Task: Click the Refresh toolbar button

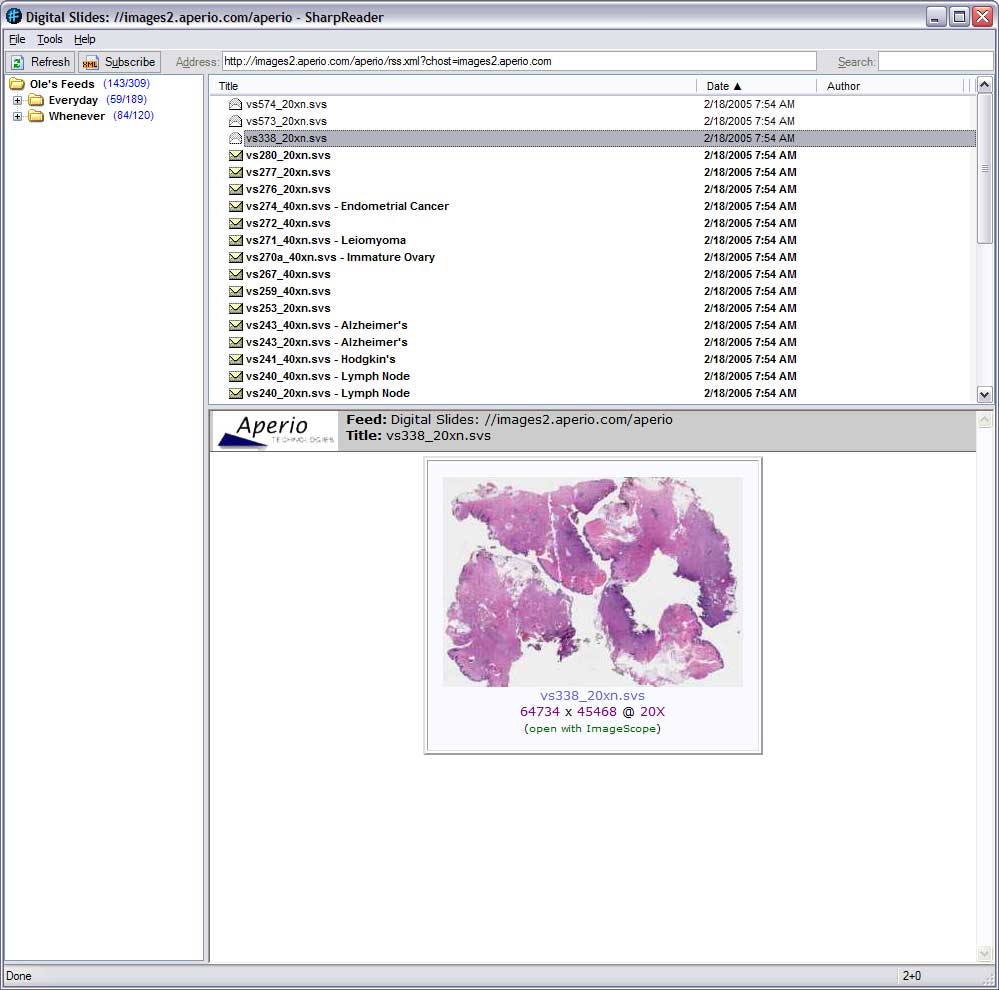Action: [x=40, y=62]
